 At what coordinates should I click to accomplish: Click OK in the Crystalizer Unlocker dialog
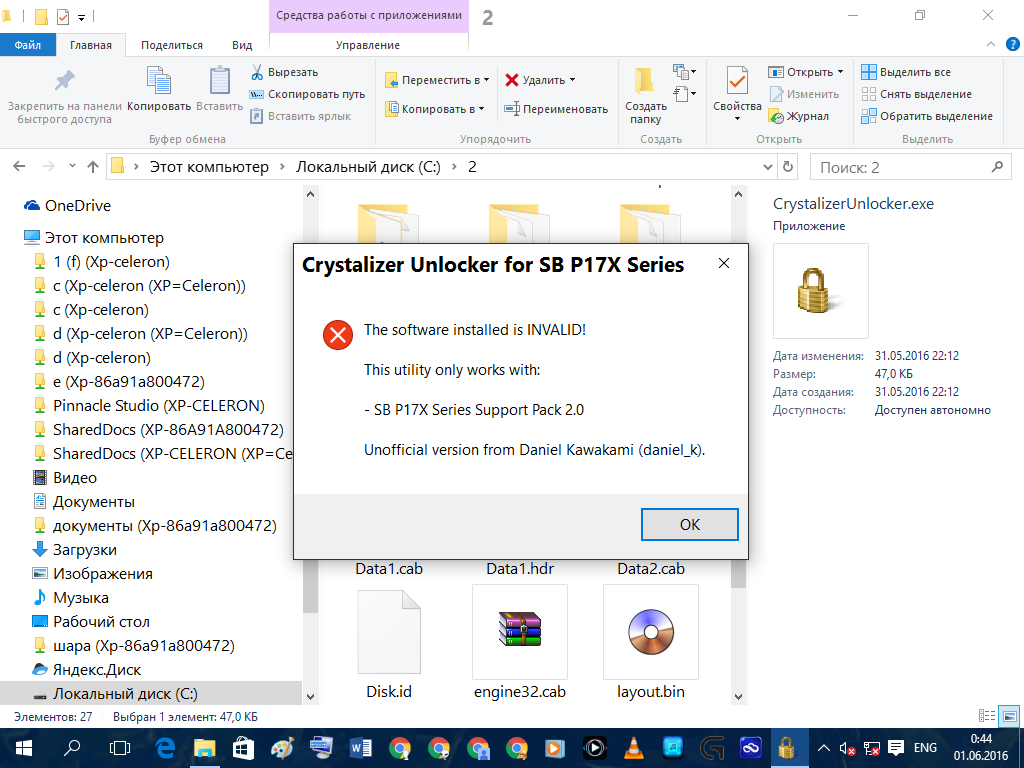[x=690, y=524]
